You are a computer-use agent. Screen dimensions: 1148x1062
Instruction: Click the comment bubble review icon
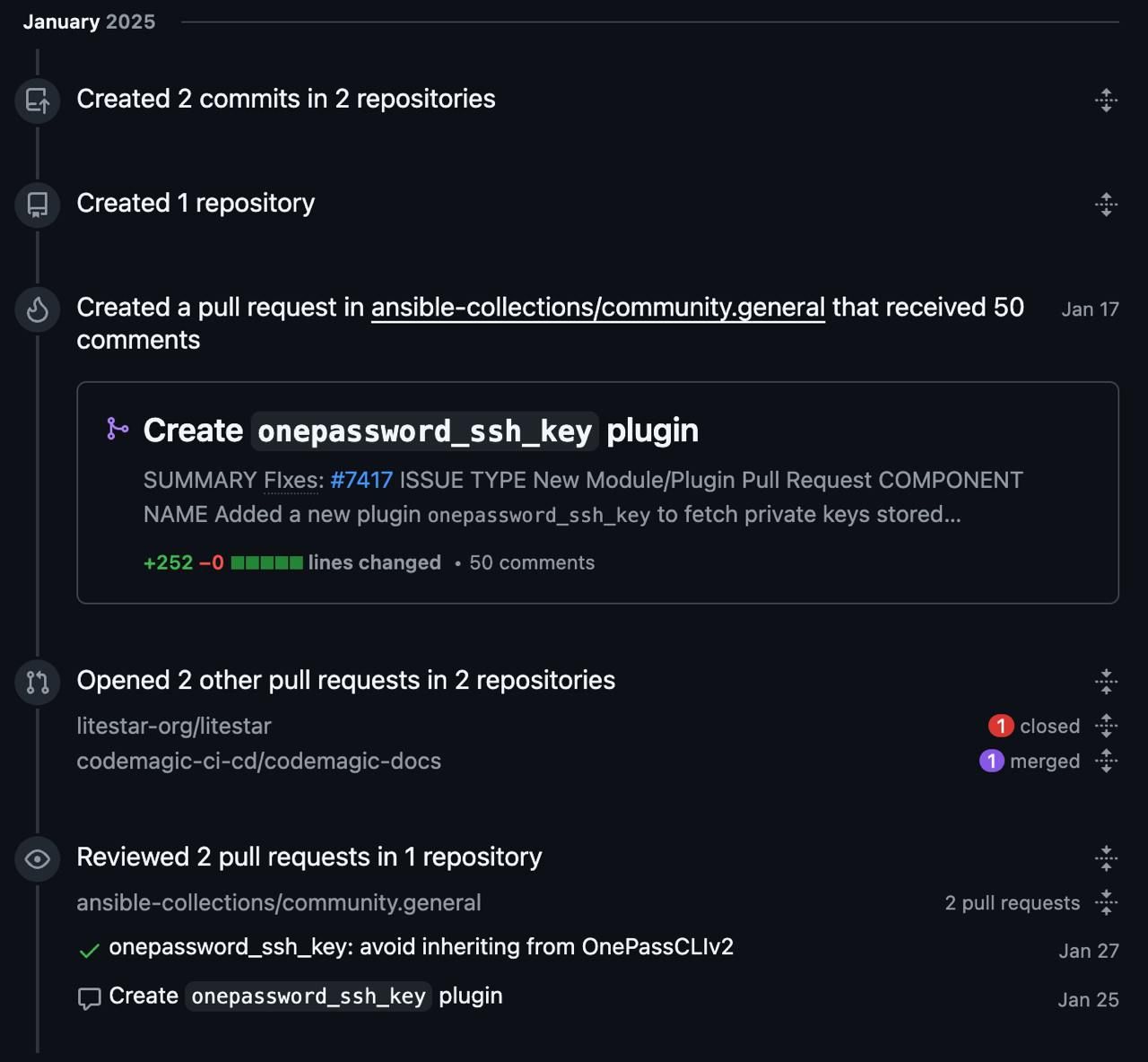[89, 998]
